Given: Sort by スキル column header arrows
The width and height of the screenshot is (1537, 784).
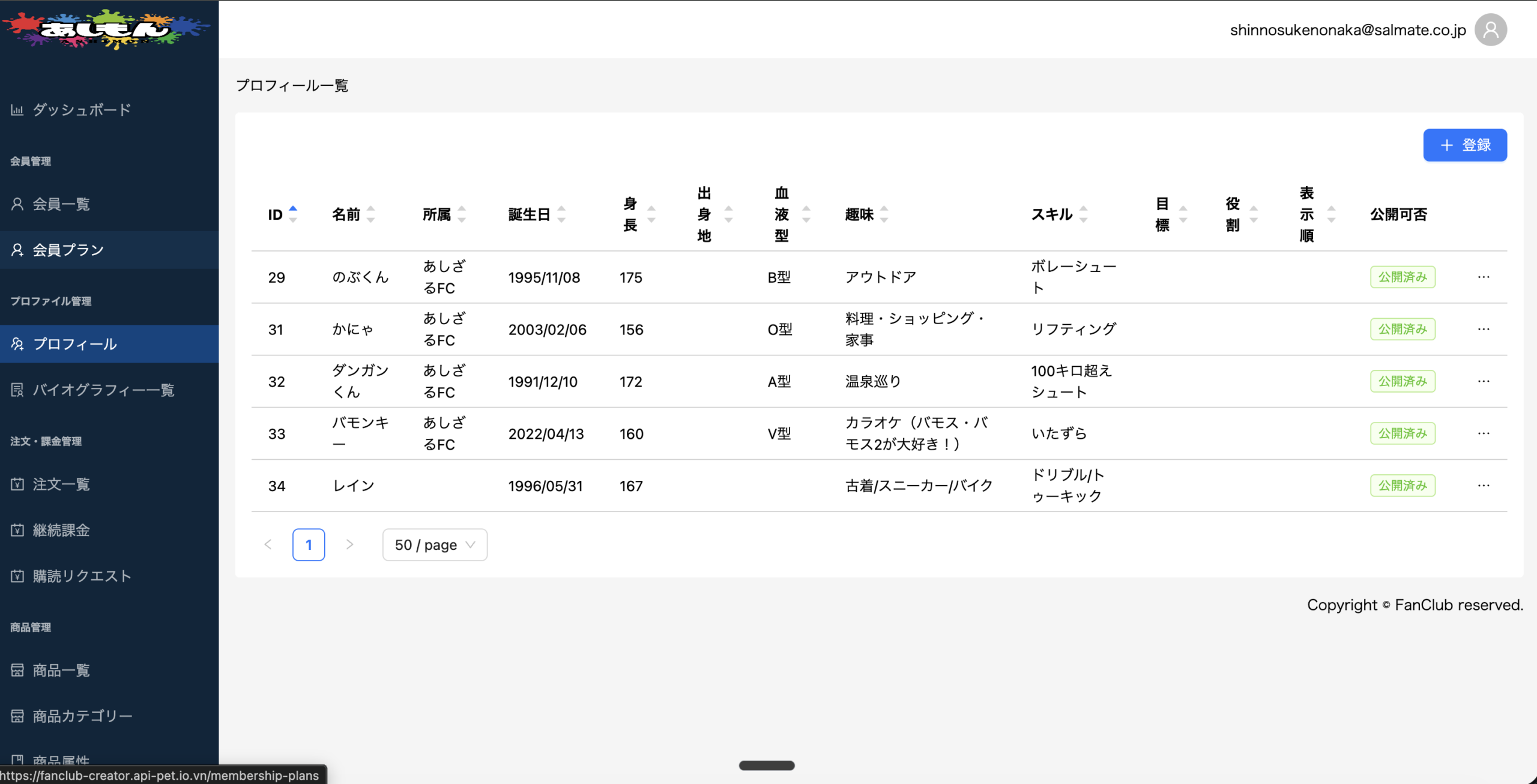Looking at the screenshot, I should pyautogui.click(x=1083, y=214).
